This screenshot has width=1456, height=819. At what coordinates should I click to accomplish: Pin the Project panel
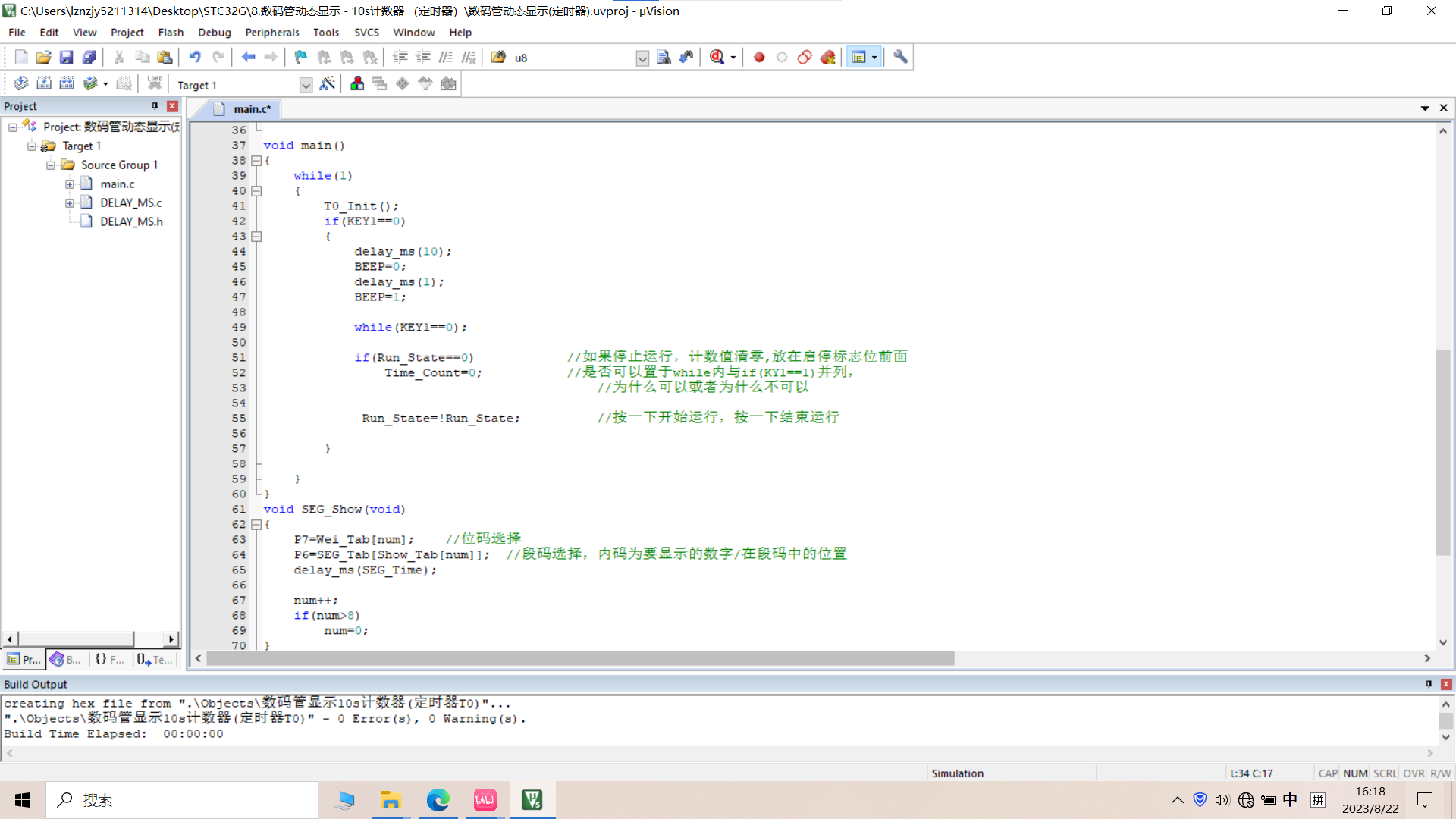(155, 106)
